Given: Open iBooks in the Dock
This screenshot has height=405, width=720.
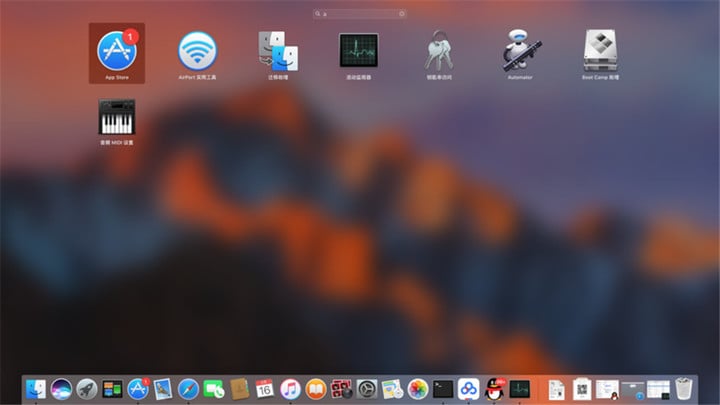Looking at the screenshot, I should (316, 389).
